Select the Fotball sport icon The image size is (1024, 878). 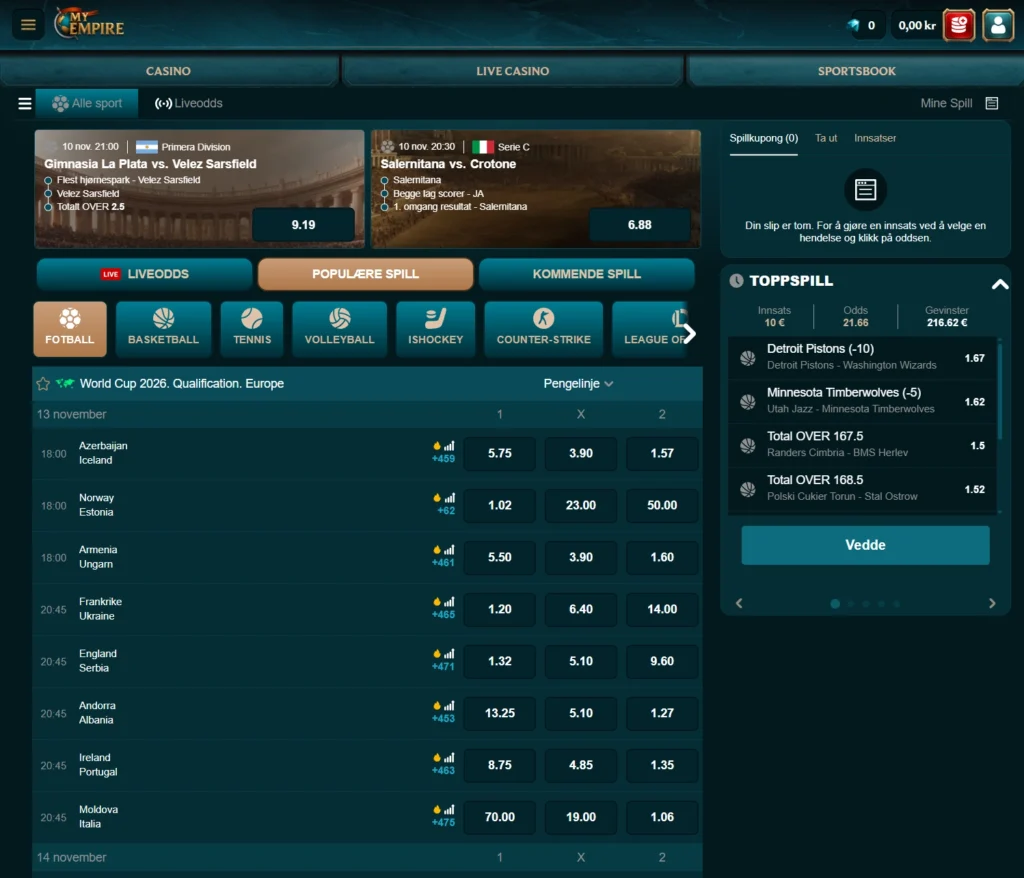[x=69, y=328]
